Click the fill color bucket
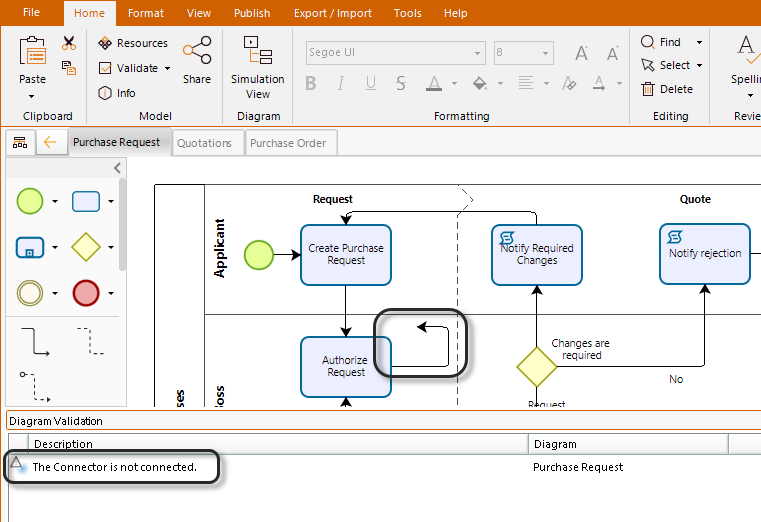 tap(480, 83)
